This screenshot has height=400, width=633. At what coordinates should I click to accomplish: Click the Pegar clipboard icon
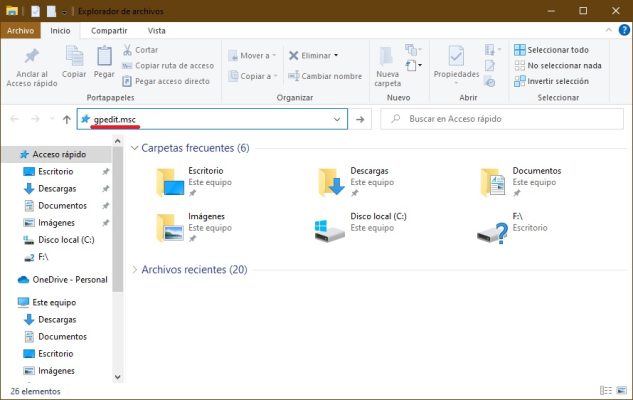pos(104,55)
